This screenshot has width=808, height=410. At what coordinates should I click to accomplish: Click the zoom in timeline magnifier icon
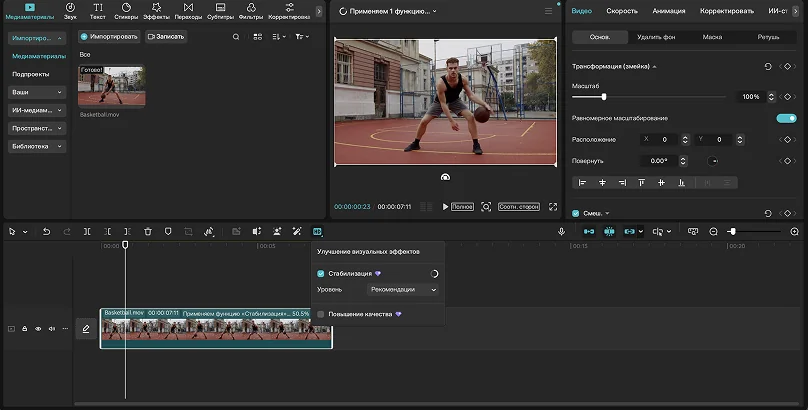point(795,232)
